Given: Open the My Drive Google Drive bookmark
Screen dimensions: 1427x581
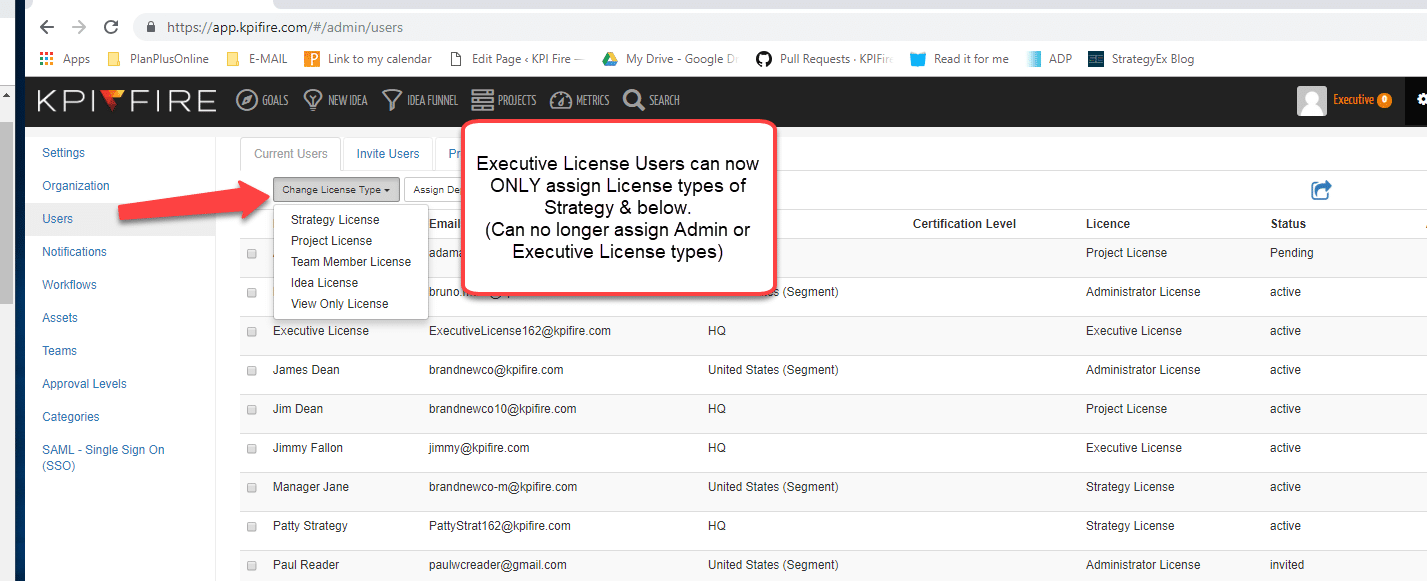Looking at the screenshot, I should 670,59.
